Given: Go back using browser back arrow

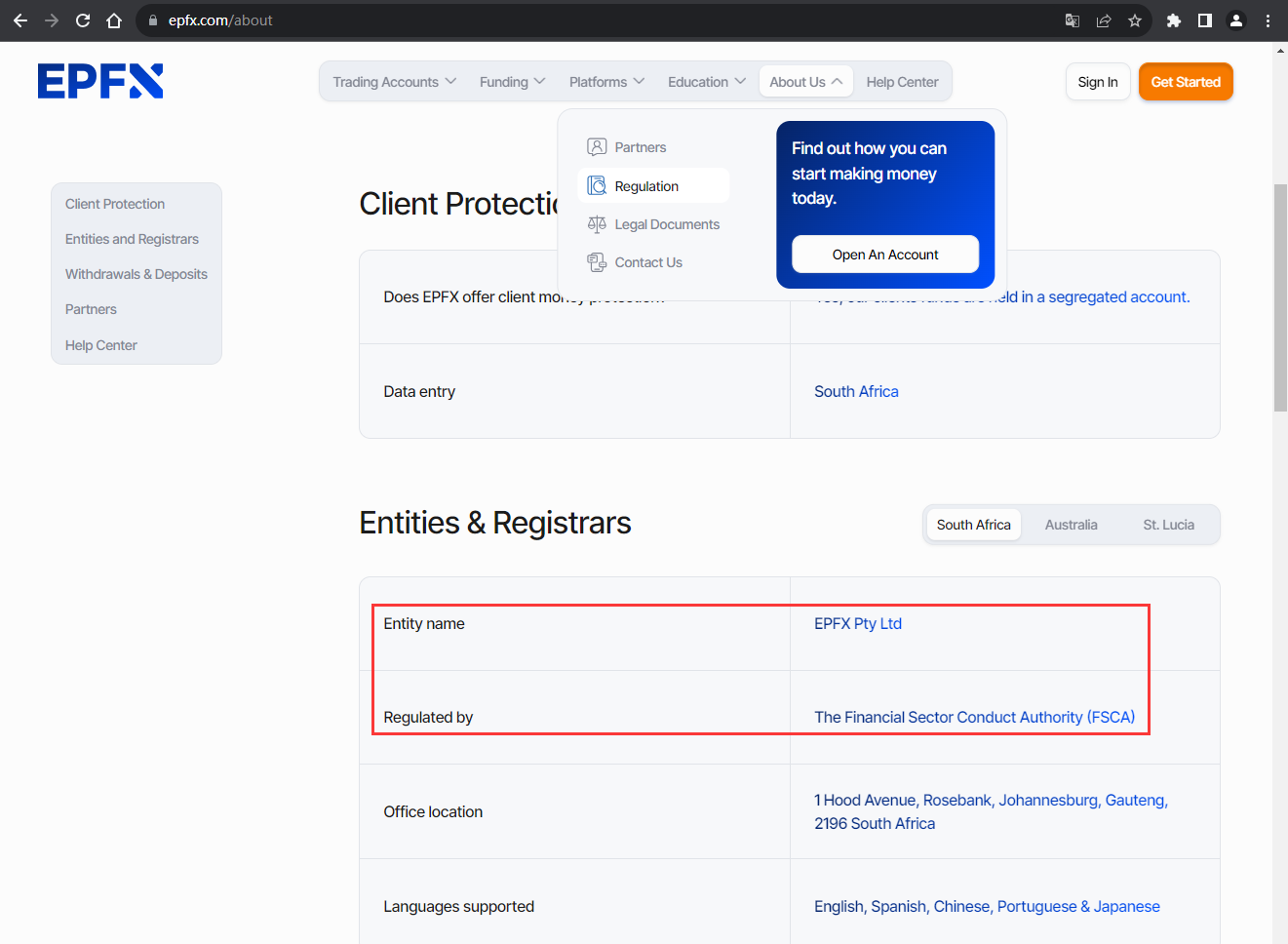Looking at the screenshot, I should click(20, 20).
